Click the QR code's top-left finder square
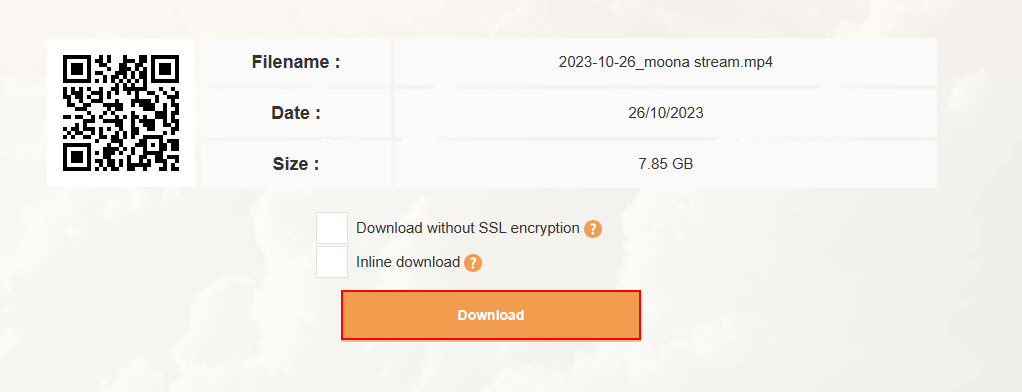The image size is (1022, 392). point(76,68)
